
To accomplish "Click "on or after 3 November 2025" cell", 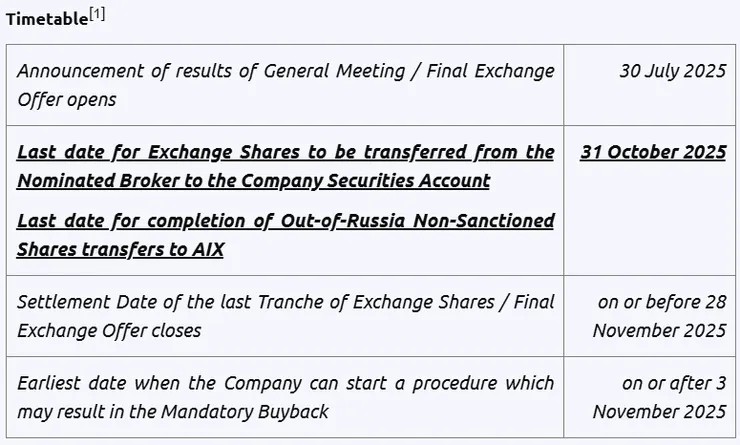I will pos(660,397).
